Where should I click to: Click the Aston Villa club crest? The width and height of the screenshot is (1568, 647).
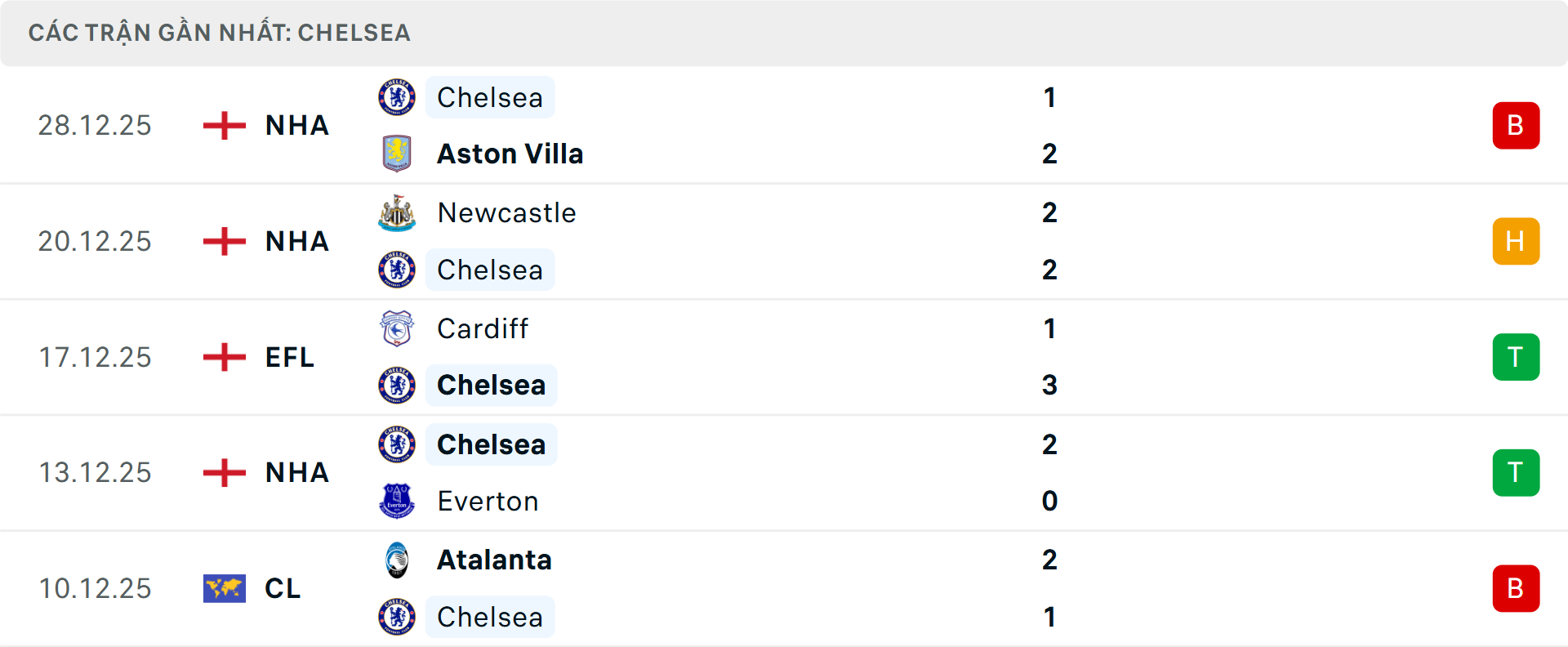click(x=397, y=154)
